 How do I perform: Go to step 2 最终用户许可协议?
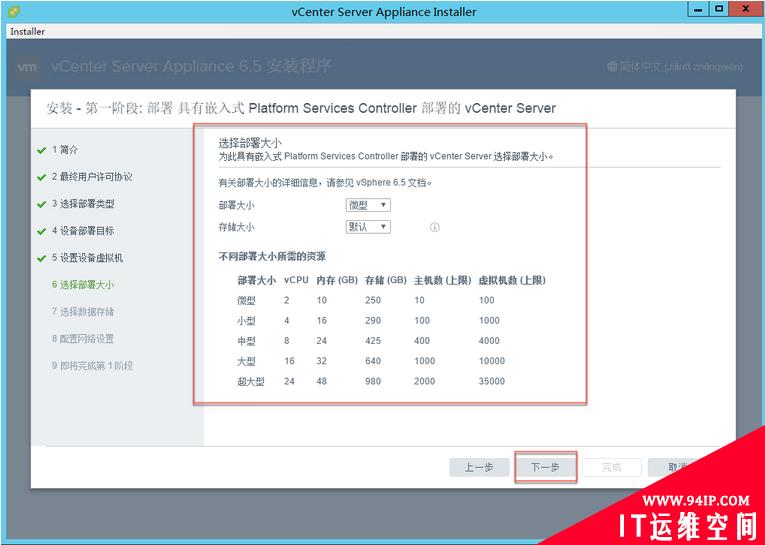pyautogui.click(x=92, y=177)
